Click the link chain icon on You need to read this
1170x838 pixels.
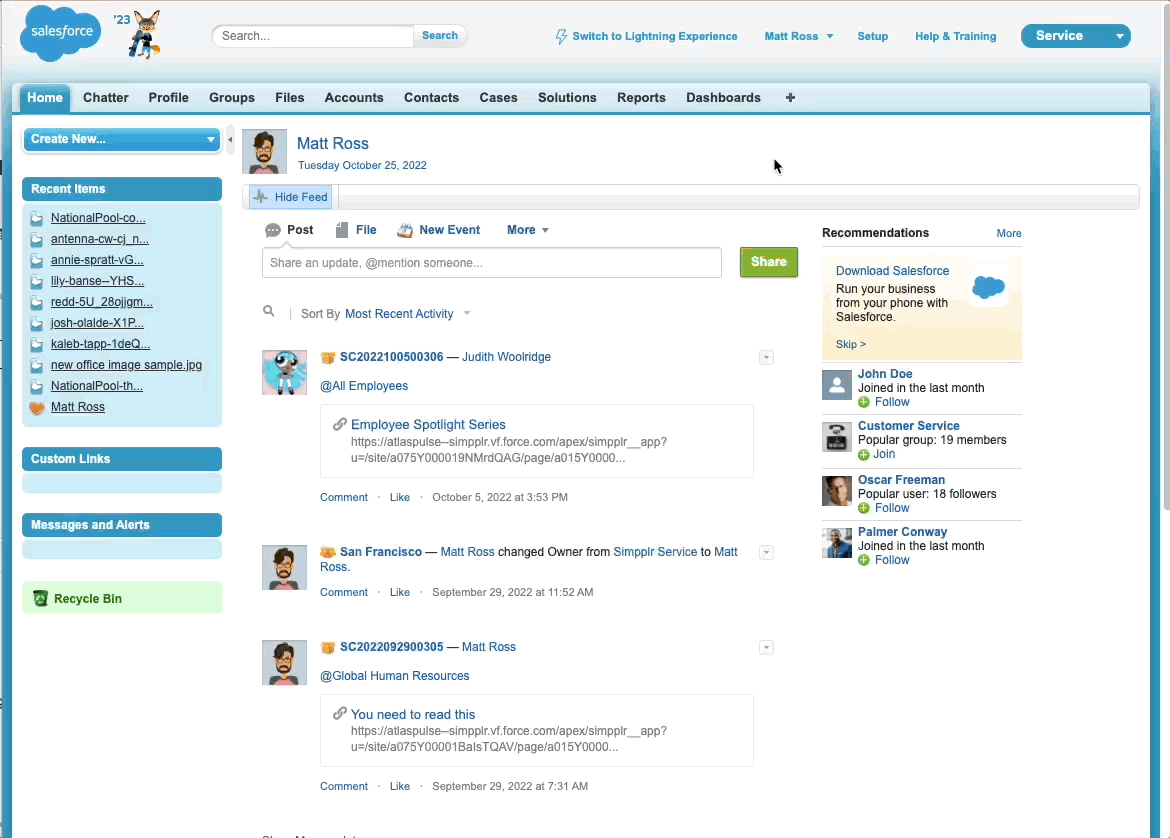[340, 713]
